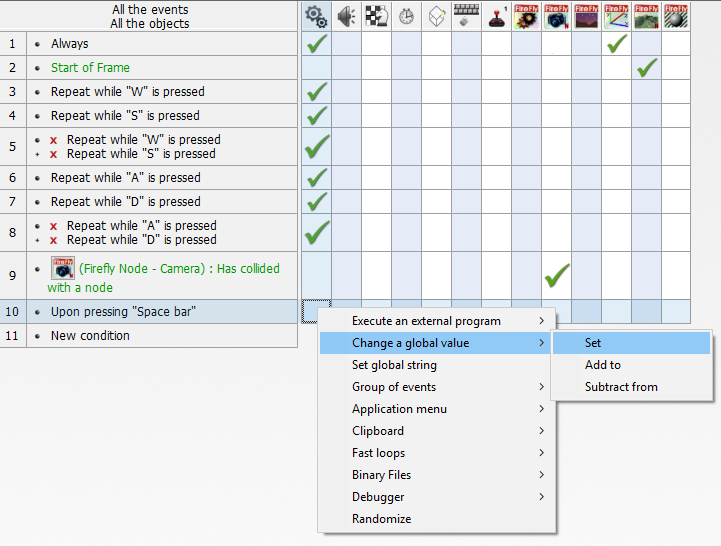This screenshot has height=546, width=721.
Task: Select the Firefly Camera object header icon
Action: click(557, 16)
